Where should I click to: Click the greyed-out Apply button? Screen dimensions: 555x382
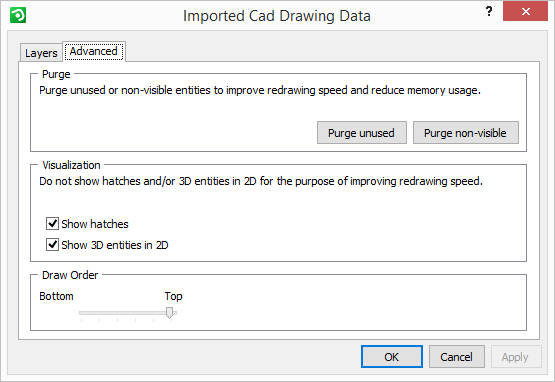(x=516, y=357)
